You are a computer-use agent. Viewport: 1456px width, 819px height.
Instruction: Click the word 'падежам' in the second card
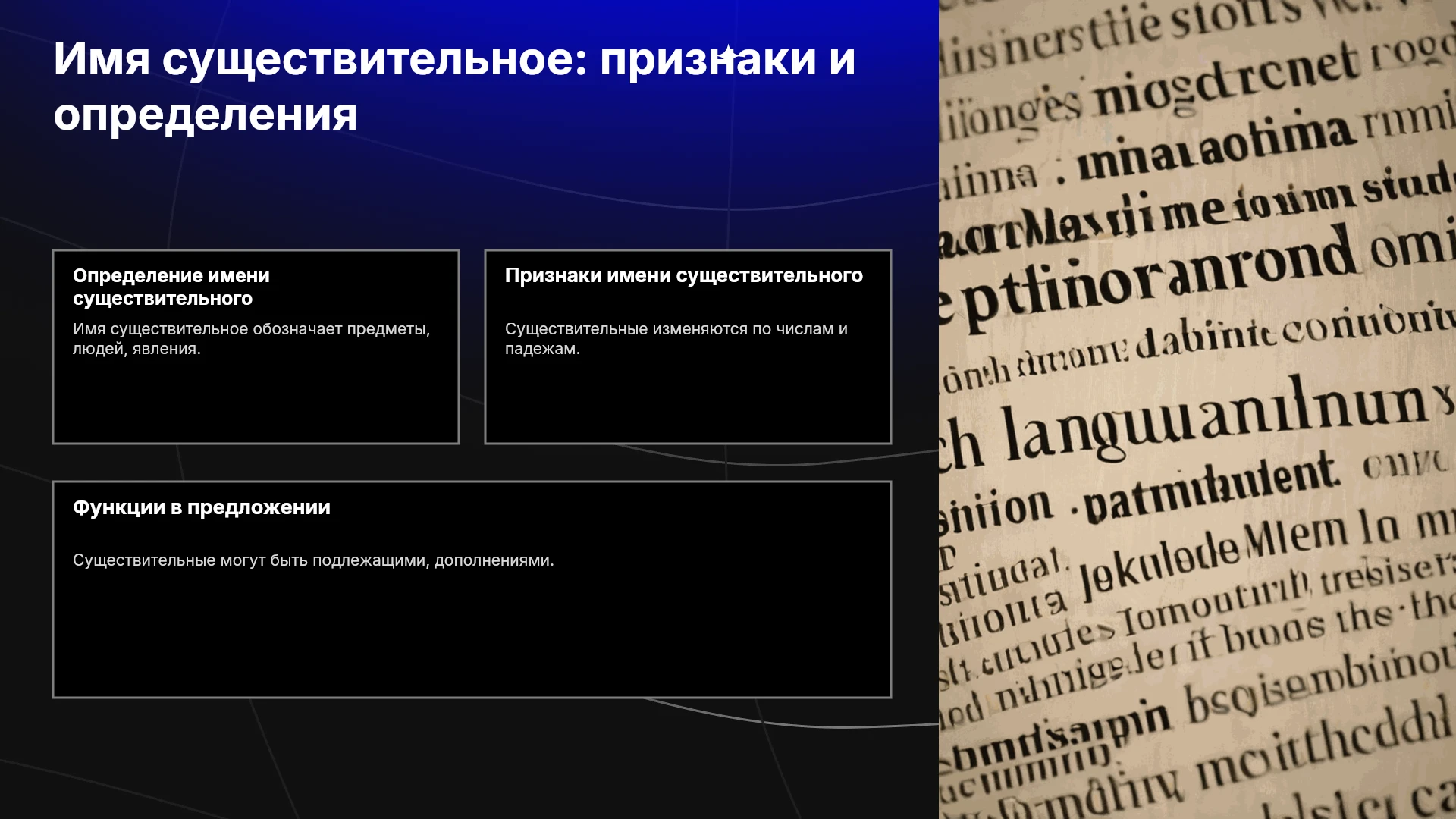point(540,349)
